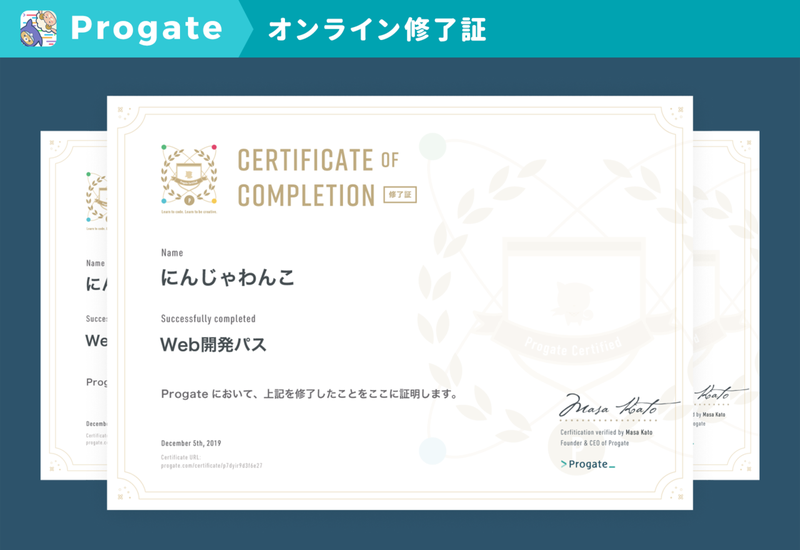Click the 修了証 boxed label
The width and height of the screenshot is (800, 550).
pyautogui.click(x=400, y=195)
